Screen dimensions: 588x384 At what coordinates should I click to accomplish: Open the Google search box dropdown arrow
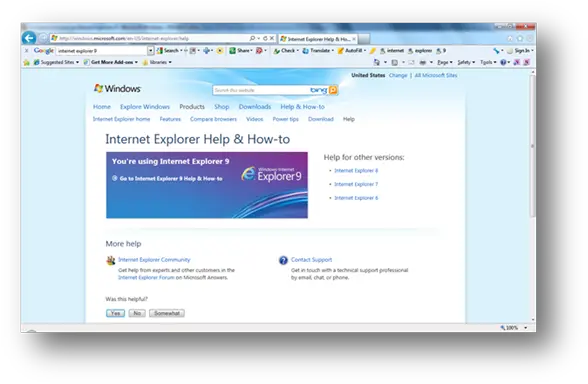(x=150, y=51)
